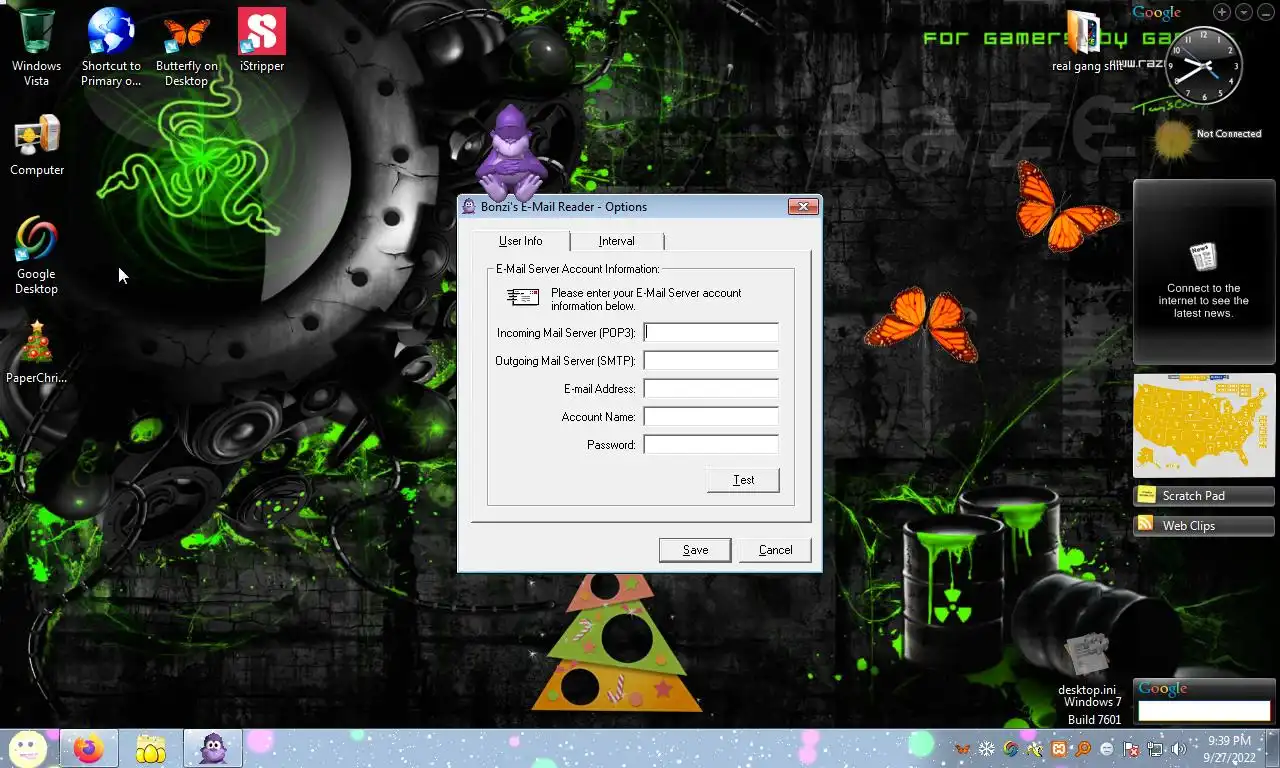Click the Outgoing Mail Server (SMTP) field
1280x768 pixels.
point(711,361)
